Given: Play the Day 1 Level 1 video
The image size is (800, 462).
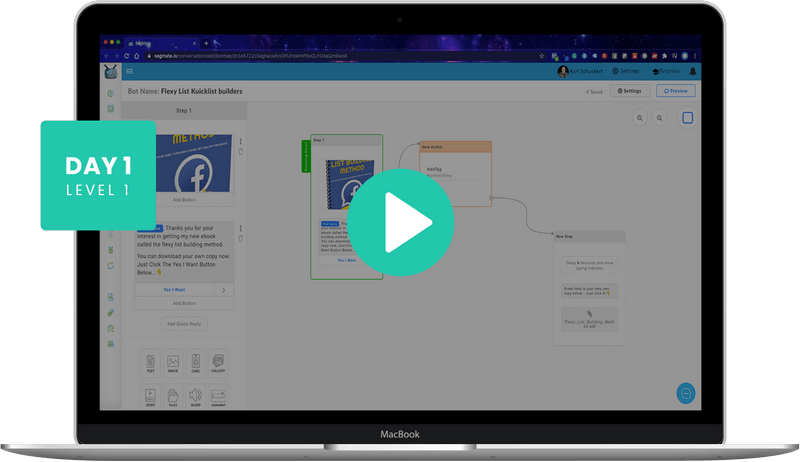Looking at the screenshot, I should [x=401, y=222].
